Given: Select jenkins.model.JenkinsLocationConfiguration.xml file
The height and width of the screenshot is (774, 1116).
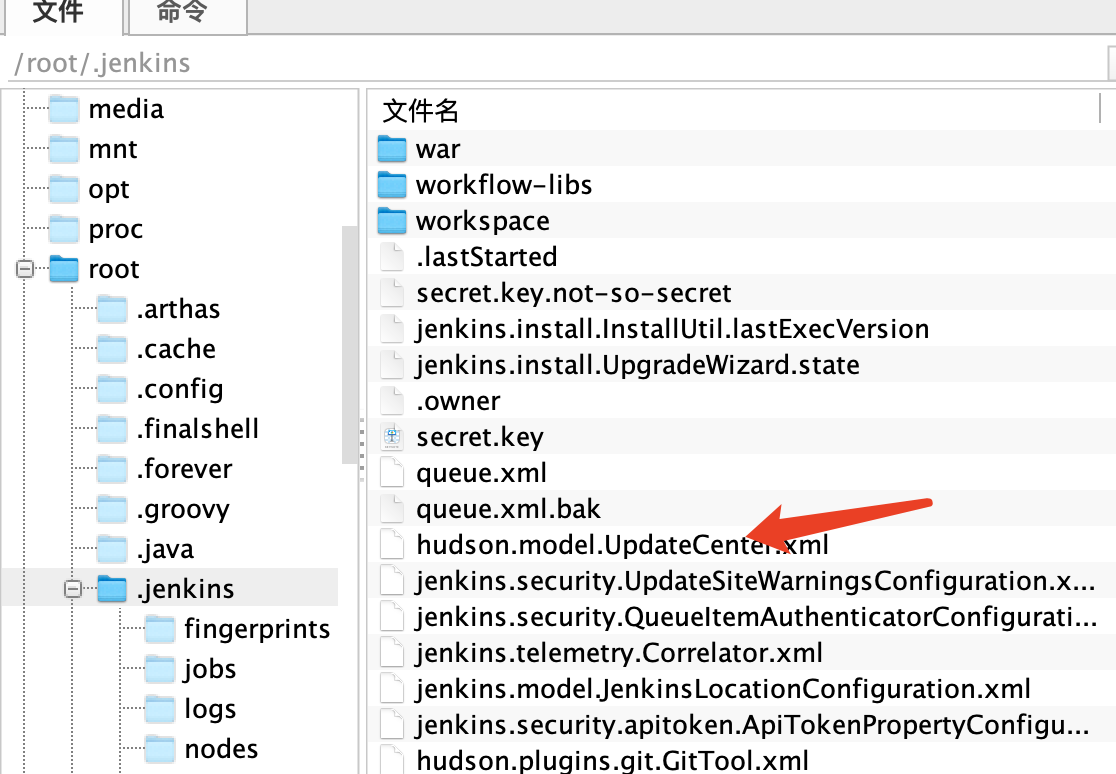Looking at the screenshot, I should pos(723,689).
